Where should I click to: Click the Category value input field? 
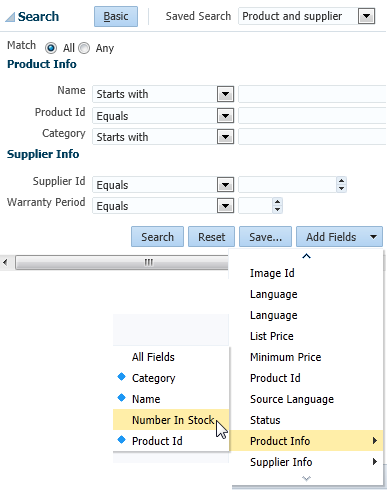[312, 137]
